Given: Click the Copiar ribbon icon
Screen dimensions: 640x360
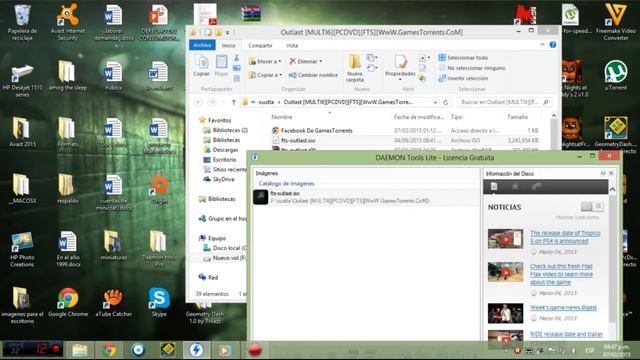Looking at the screenshot, I should 201,66.
